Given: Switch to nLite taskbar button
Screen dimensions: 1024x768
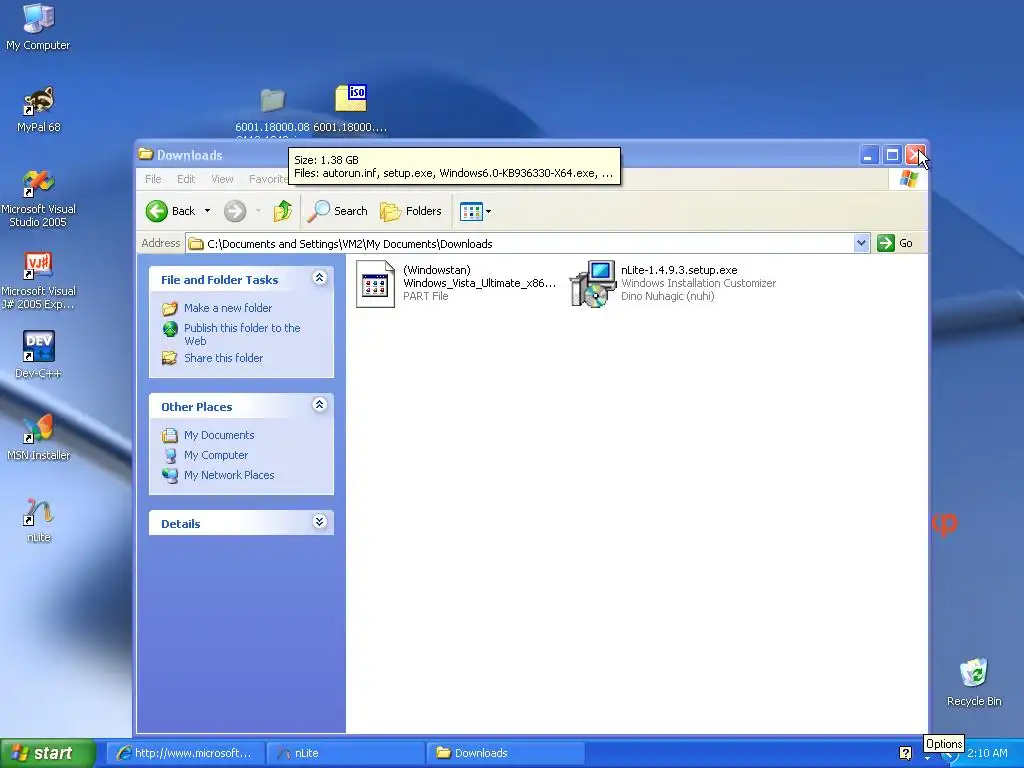Looking at the screenshot, I should point(346,753).
